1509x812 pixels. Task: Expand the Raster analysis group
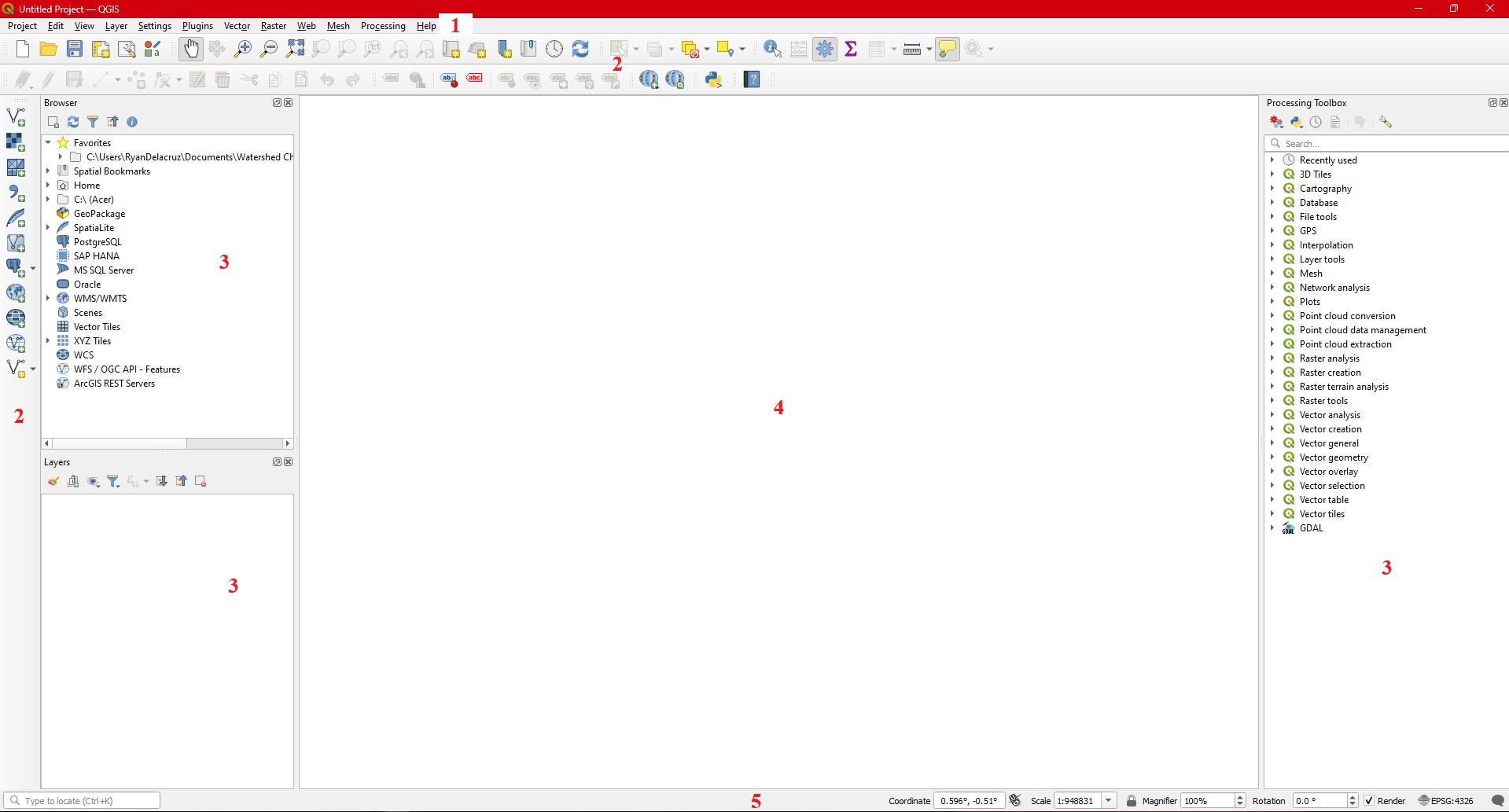[x=1272, y=358]
